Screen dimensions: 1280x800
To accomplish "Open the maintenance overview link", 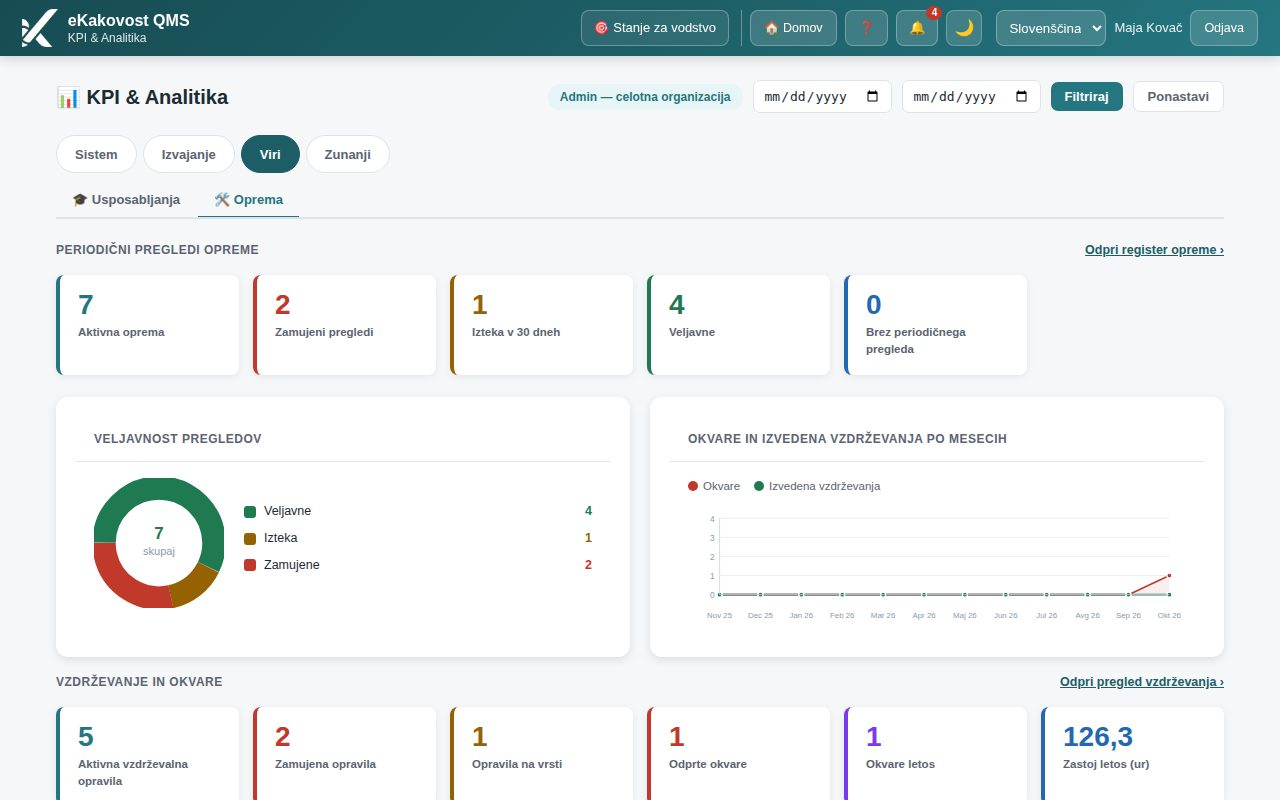I will pyautogui.click(x=1142, y=682).
